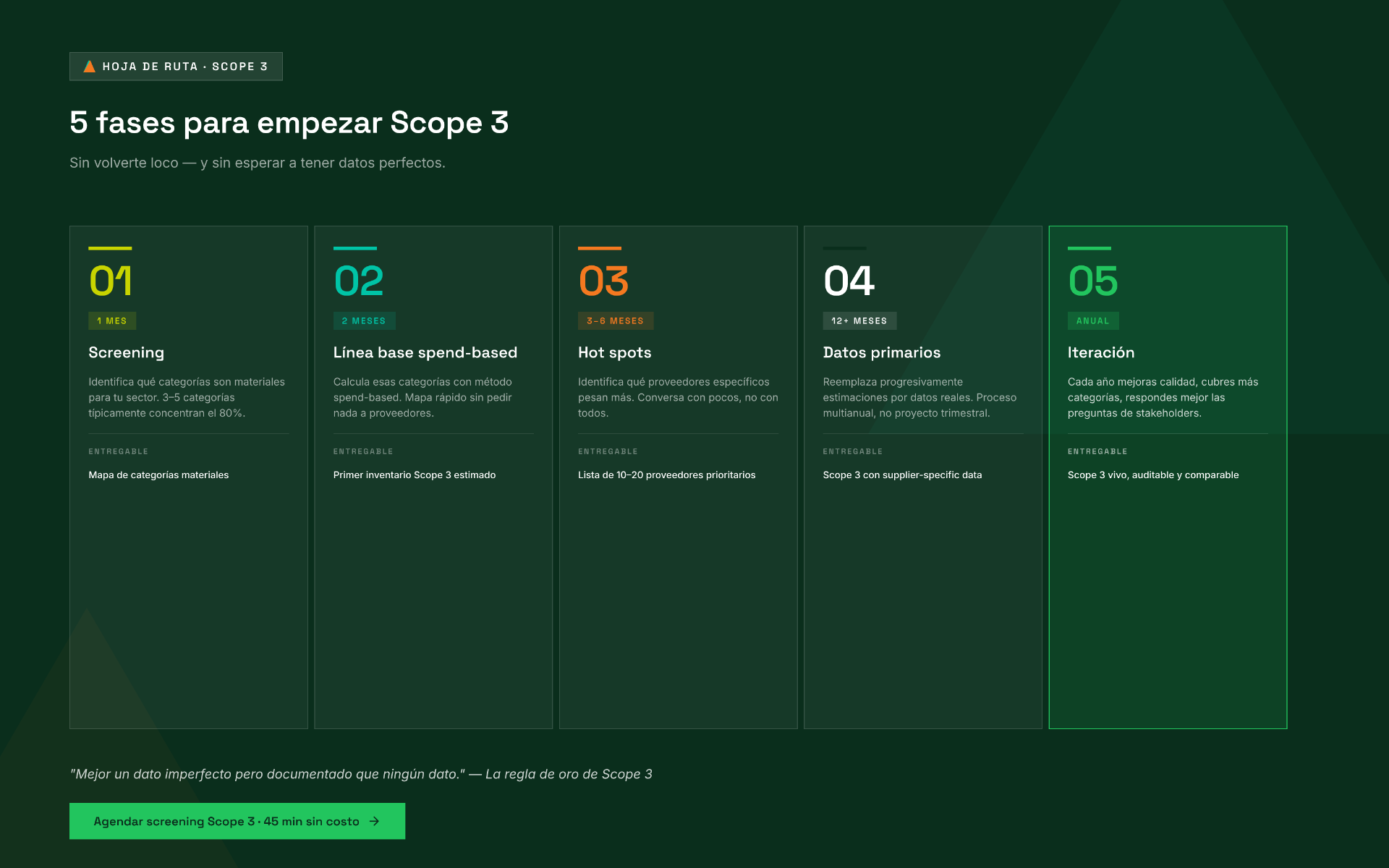Click the Mejor un dato imperfecto quote

coord(361,774)
